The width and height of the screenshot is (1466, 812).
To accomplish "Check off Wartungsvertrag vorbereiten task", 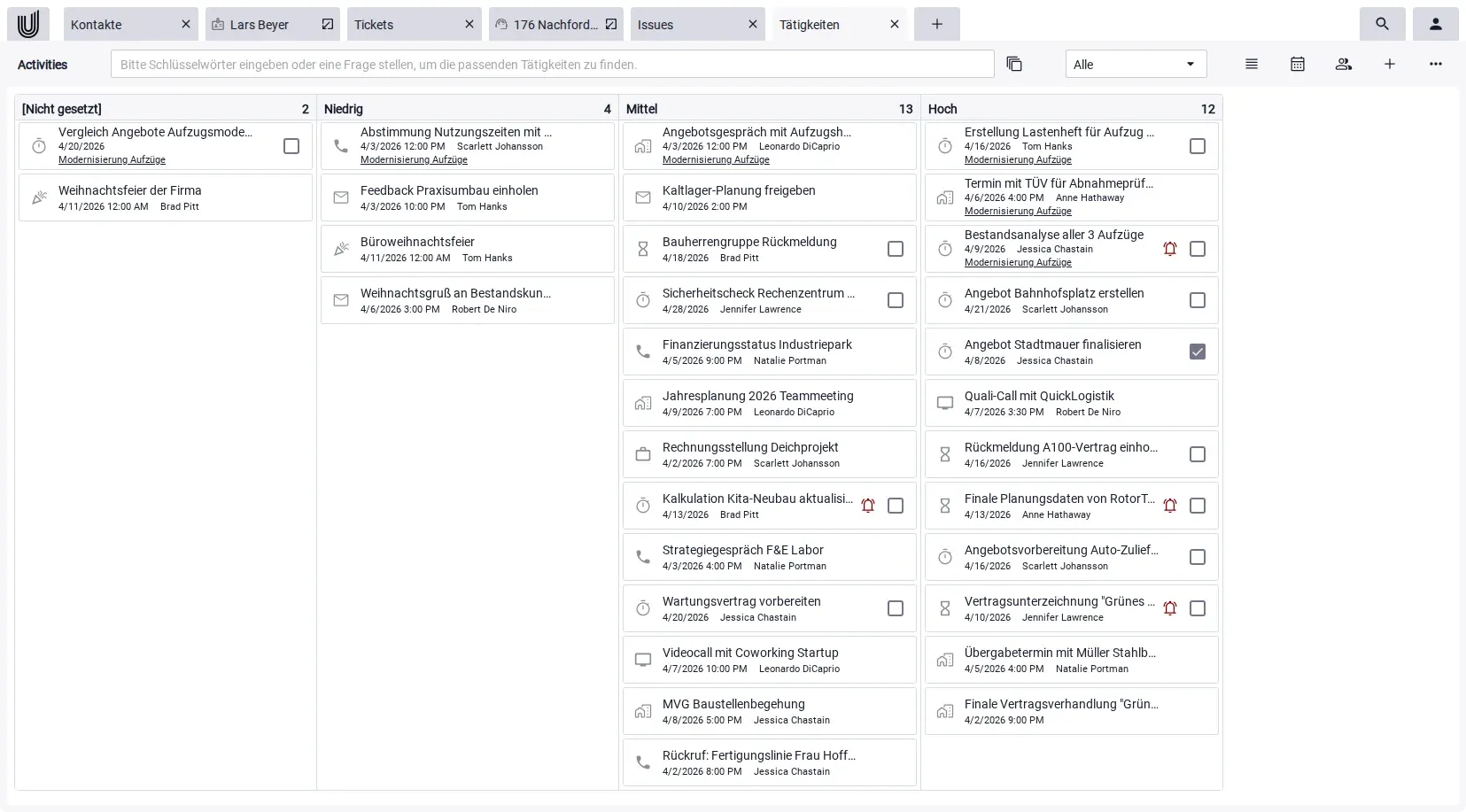I will (896, 608).
